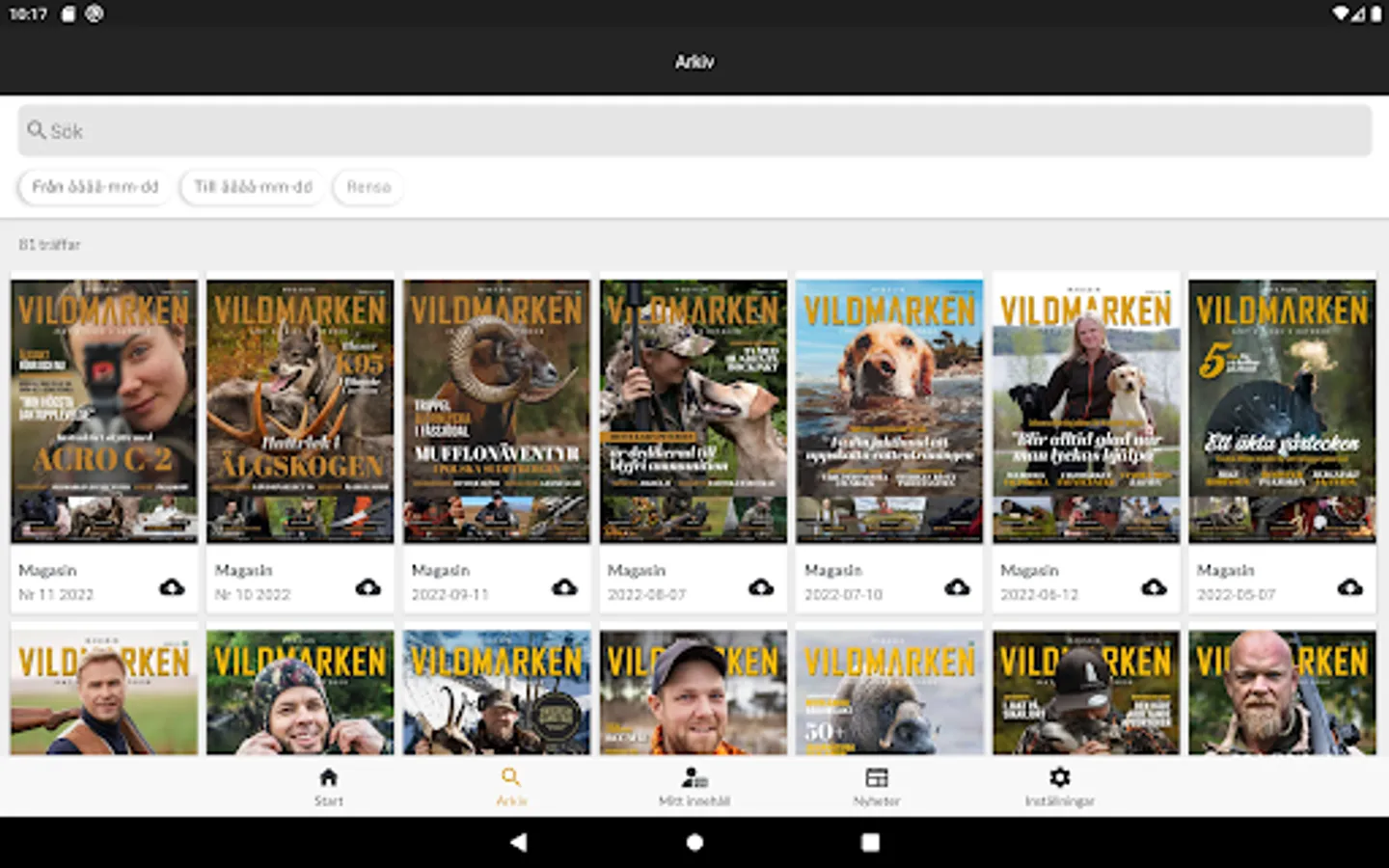Open the cover showing a man in an orange collar

tap(694, 692)
